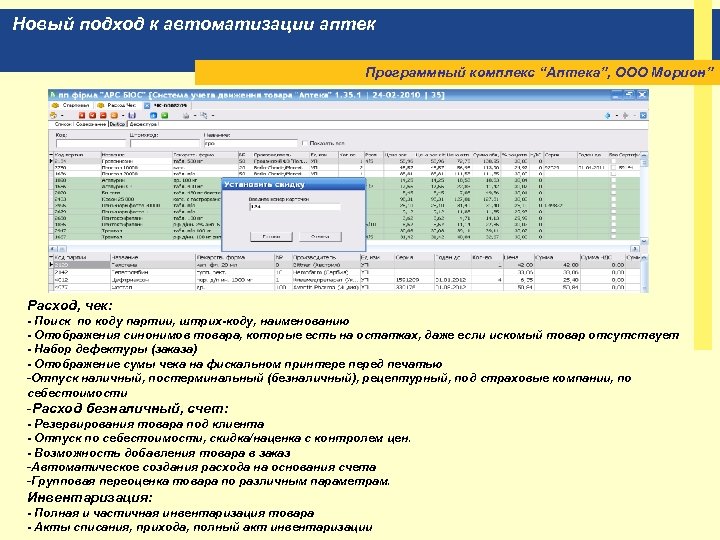Switch to the Стартовая tab

click(x=70, y=106)
